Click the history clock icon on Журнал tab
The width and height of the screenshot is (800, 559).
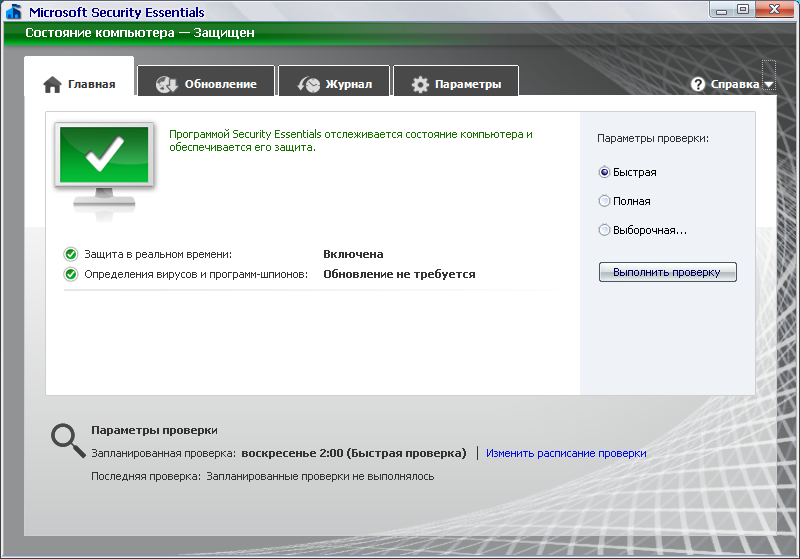point(309,85)
